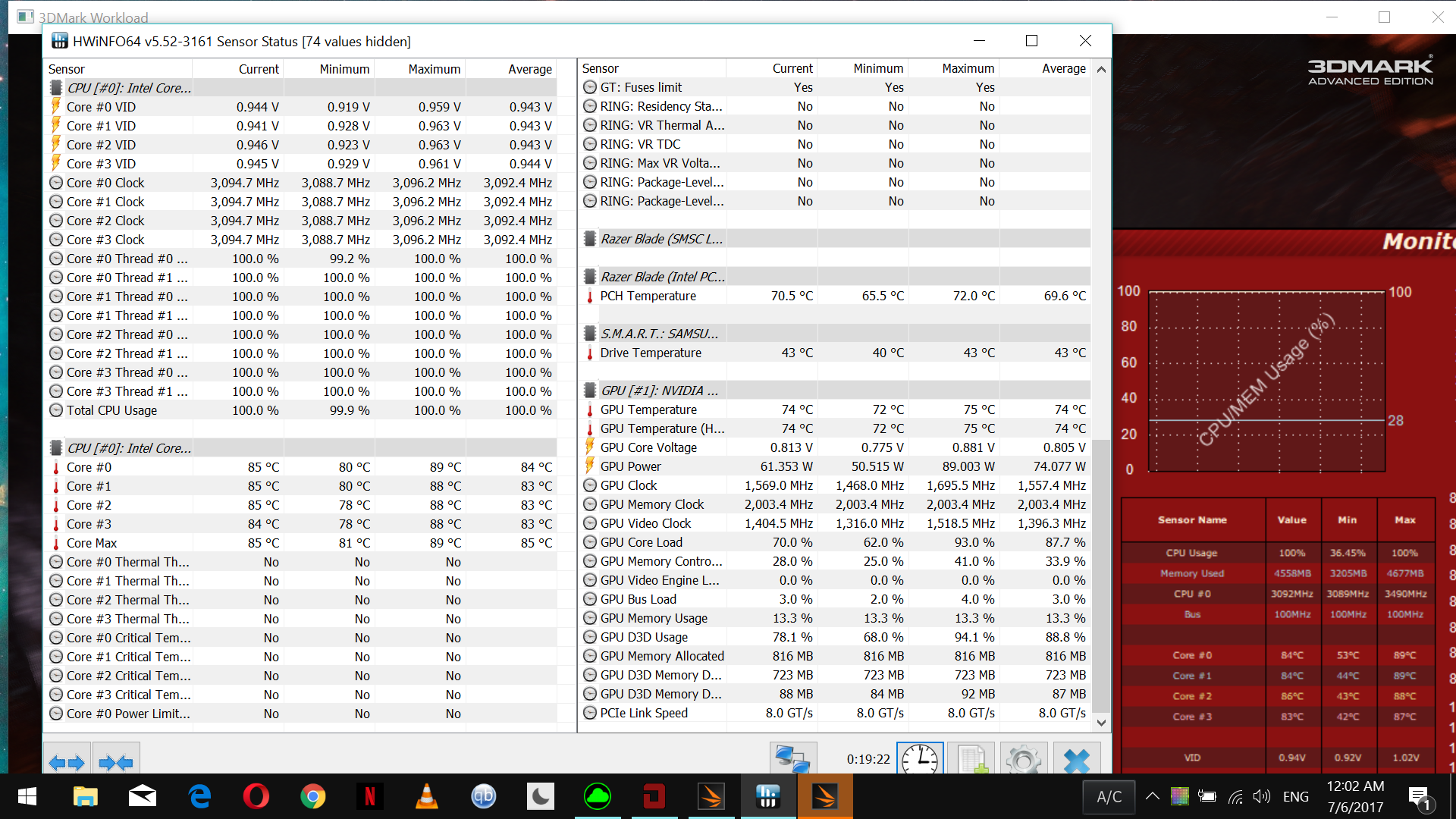Select the 'Total CPU Usage' row
Viewport: 1456px width, 819px height.
click(301, 410)
